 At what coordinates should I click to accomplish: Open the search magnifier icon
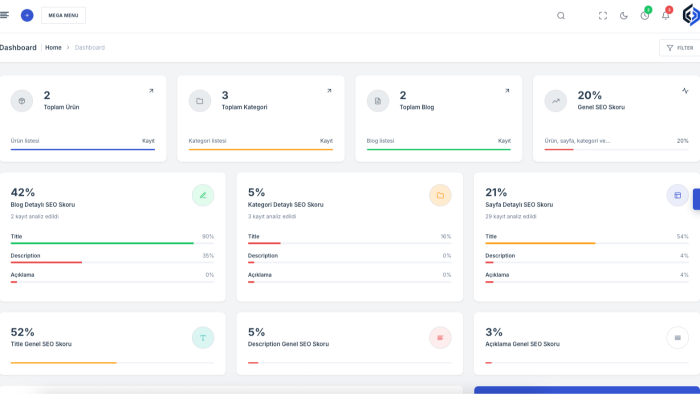coord(561,16)
